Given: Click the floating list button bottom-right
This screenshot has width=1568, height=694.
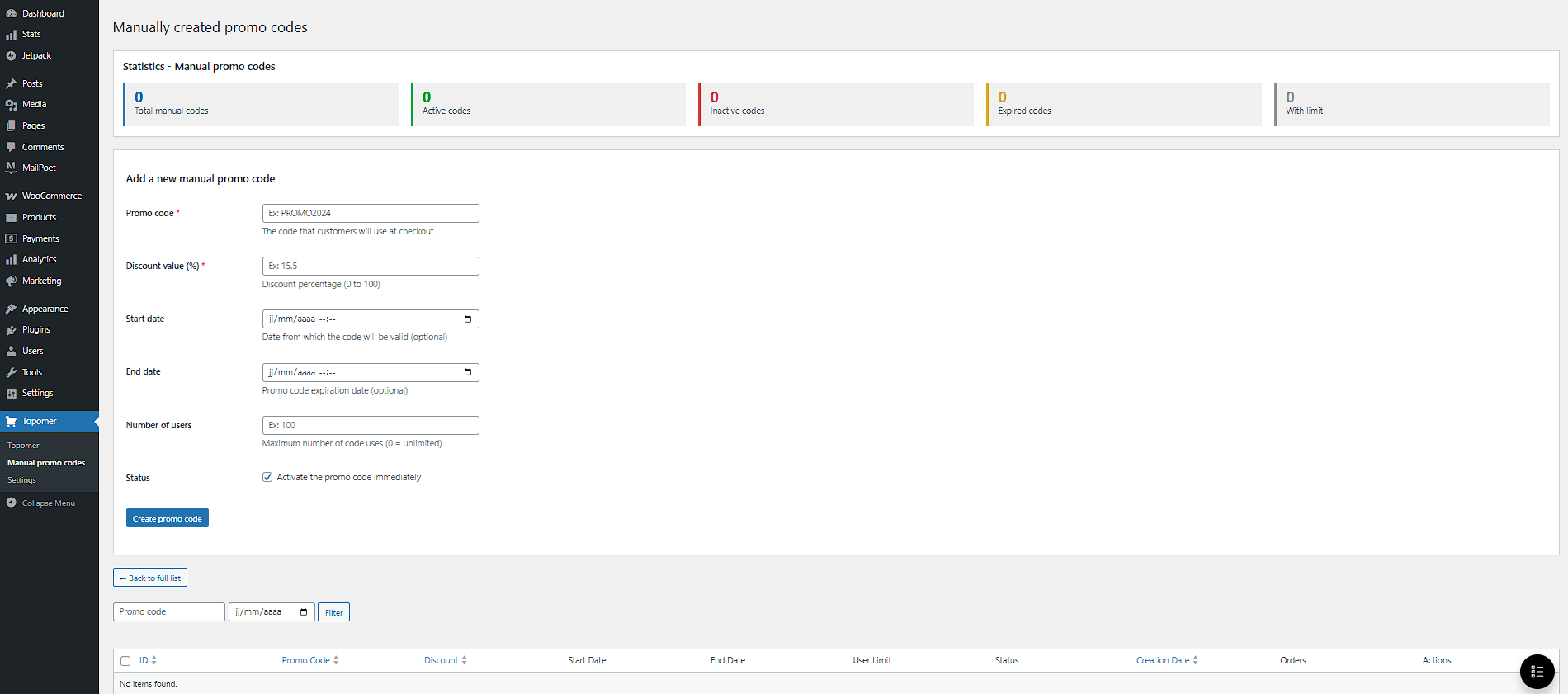Looking at the screenshot, I should [1537, 672].
